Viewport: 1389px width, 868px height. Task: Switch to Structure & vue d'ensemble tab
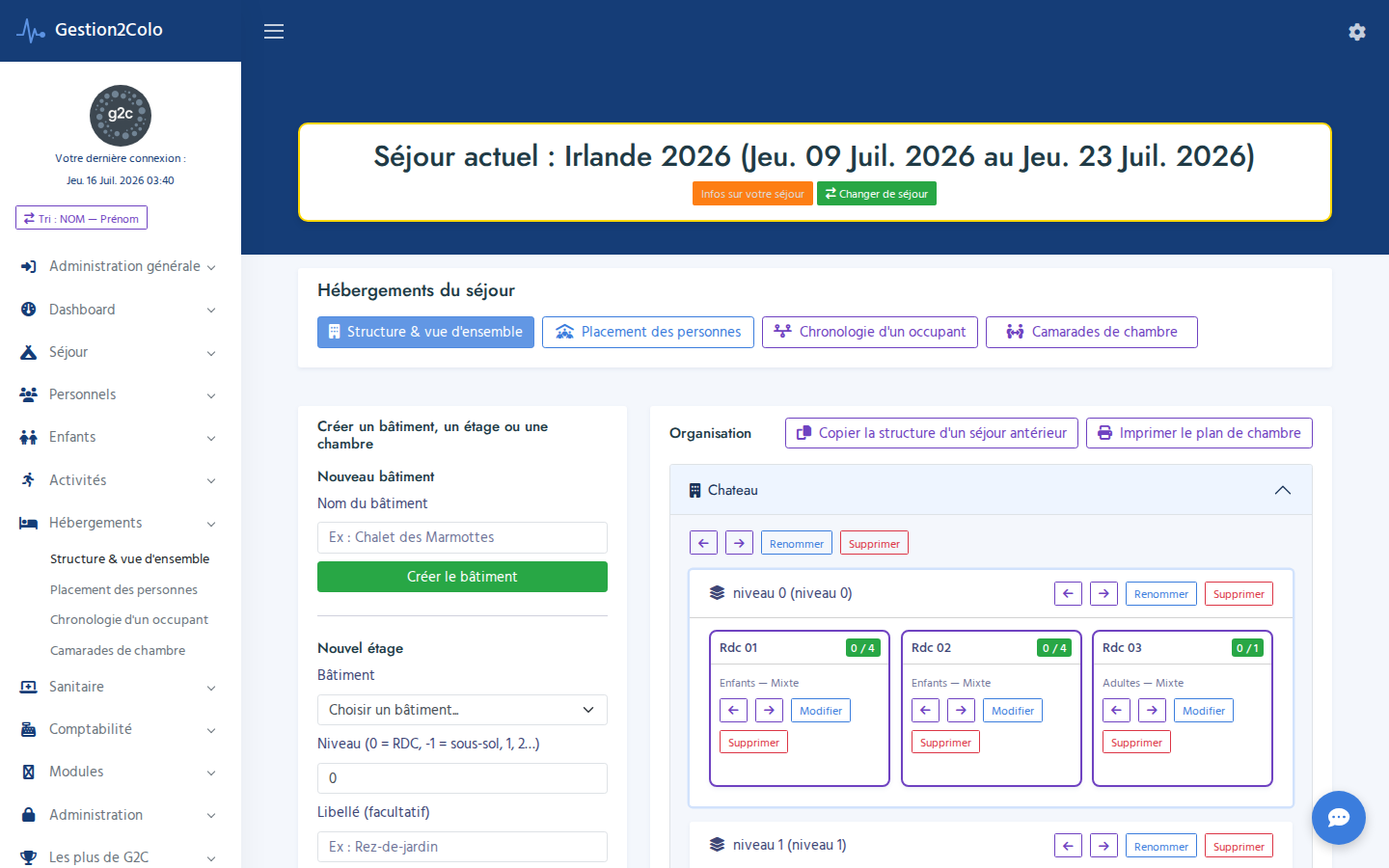pyautogui.click(x=425, y=332)
